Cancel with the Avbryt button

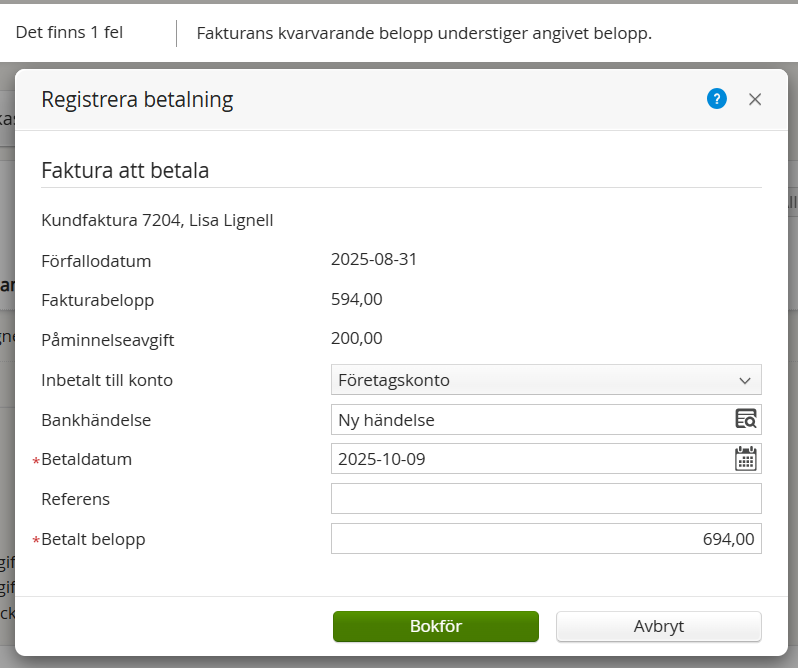pos(659,627)
